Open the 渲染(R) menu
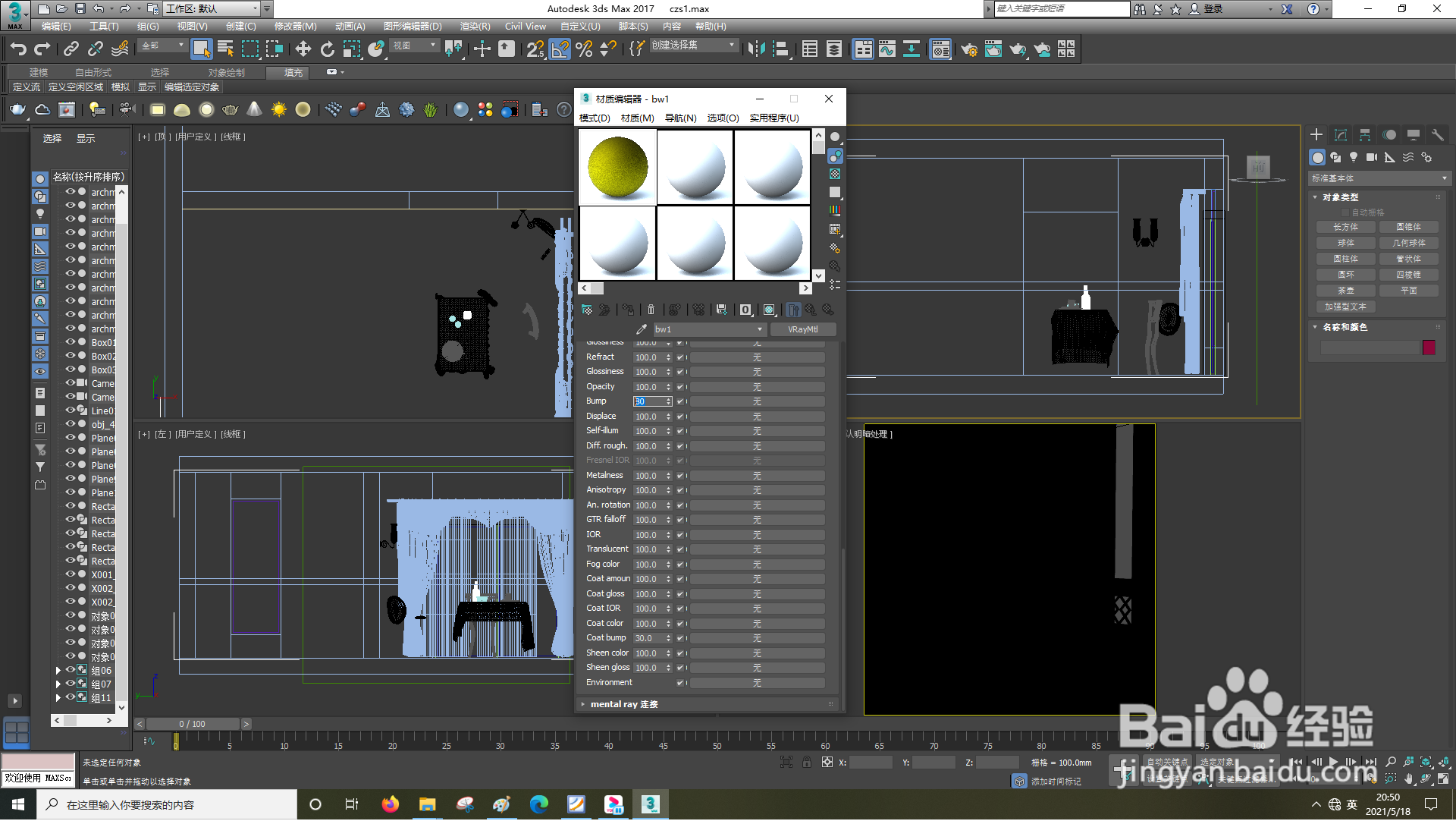The width and height of the screenshot is (1456, 821). [475, 27]
